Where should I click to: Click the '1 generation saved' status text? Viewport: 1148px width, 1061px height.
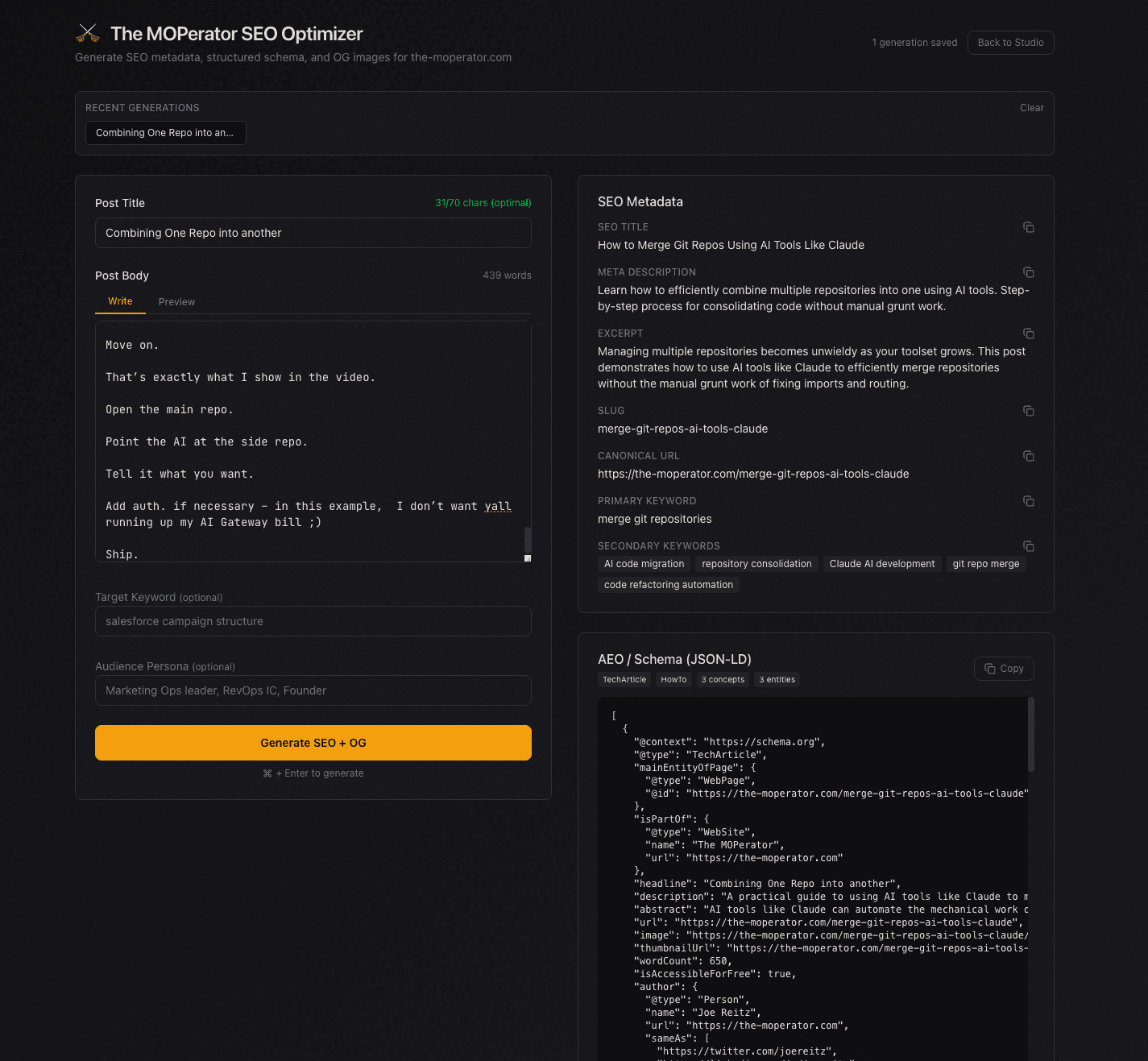click(x=914, y=43)
